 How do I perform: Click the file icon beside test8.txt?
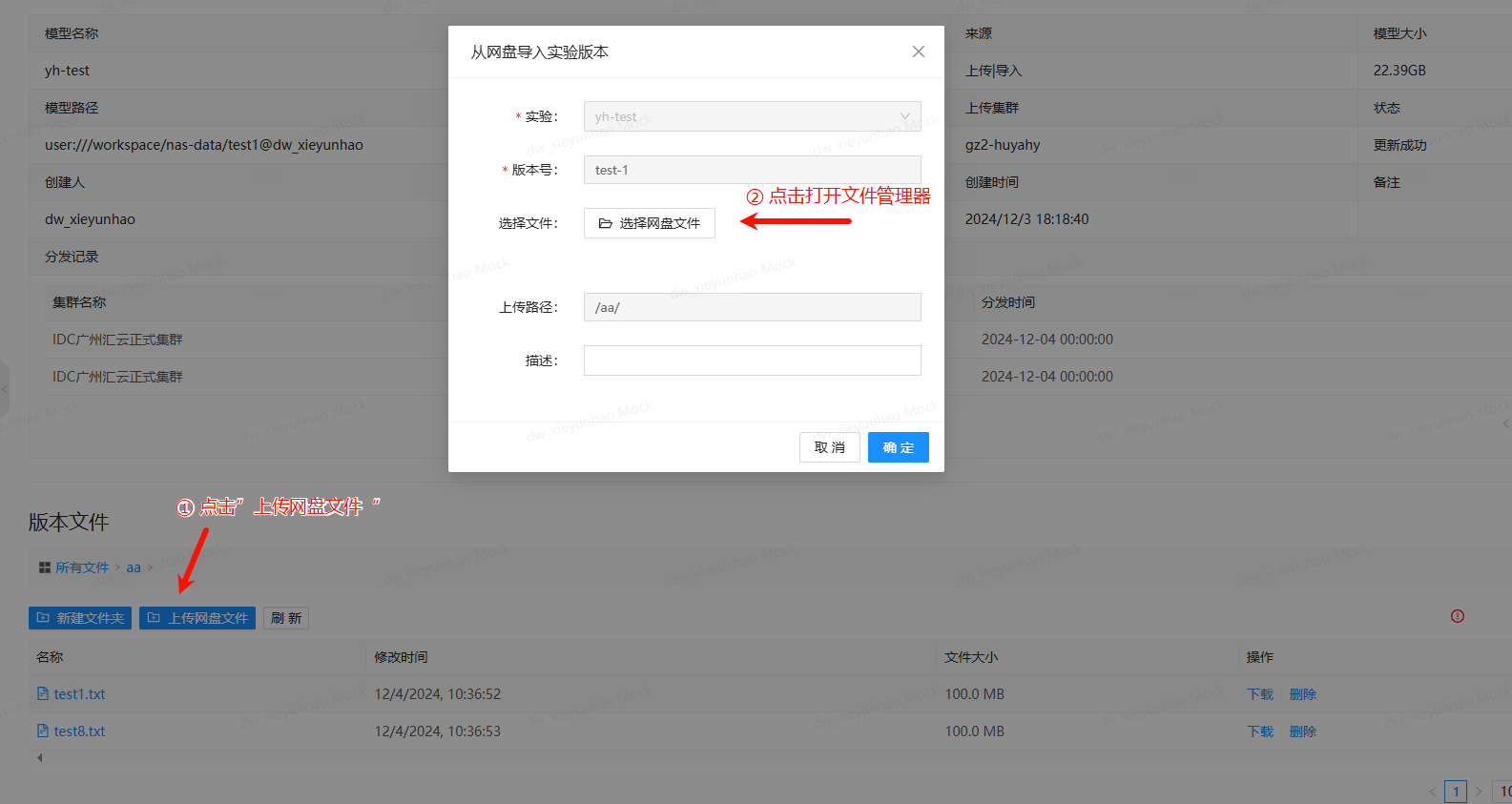point(43,731)
